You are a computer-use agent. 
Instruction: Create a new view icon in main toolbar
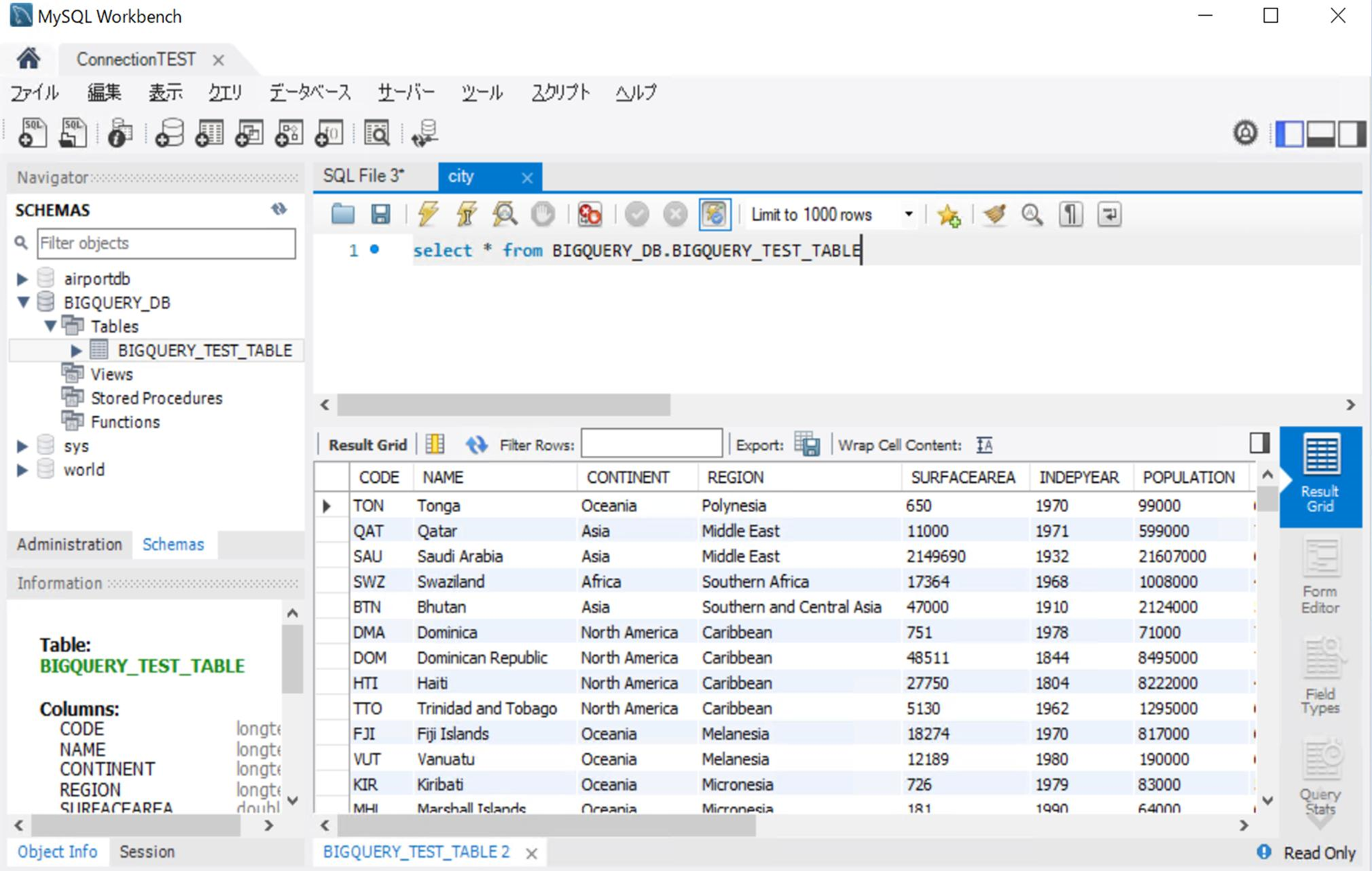coord(249,132)
